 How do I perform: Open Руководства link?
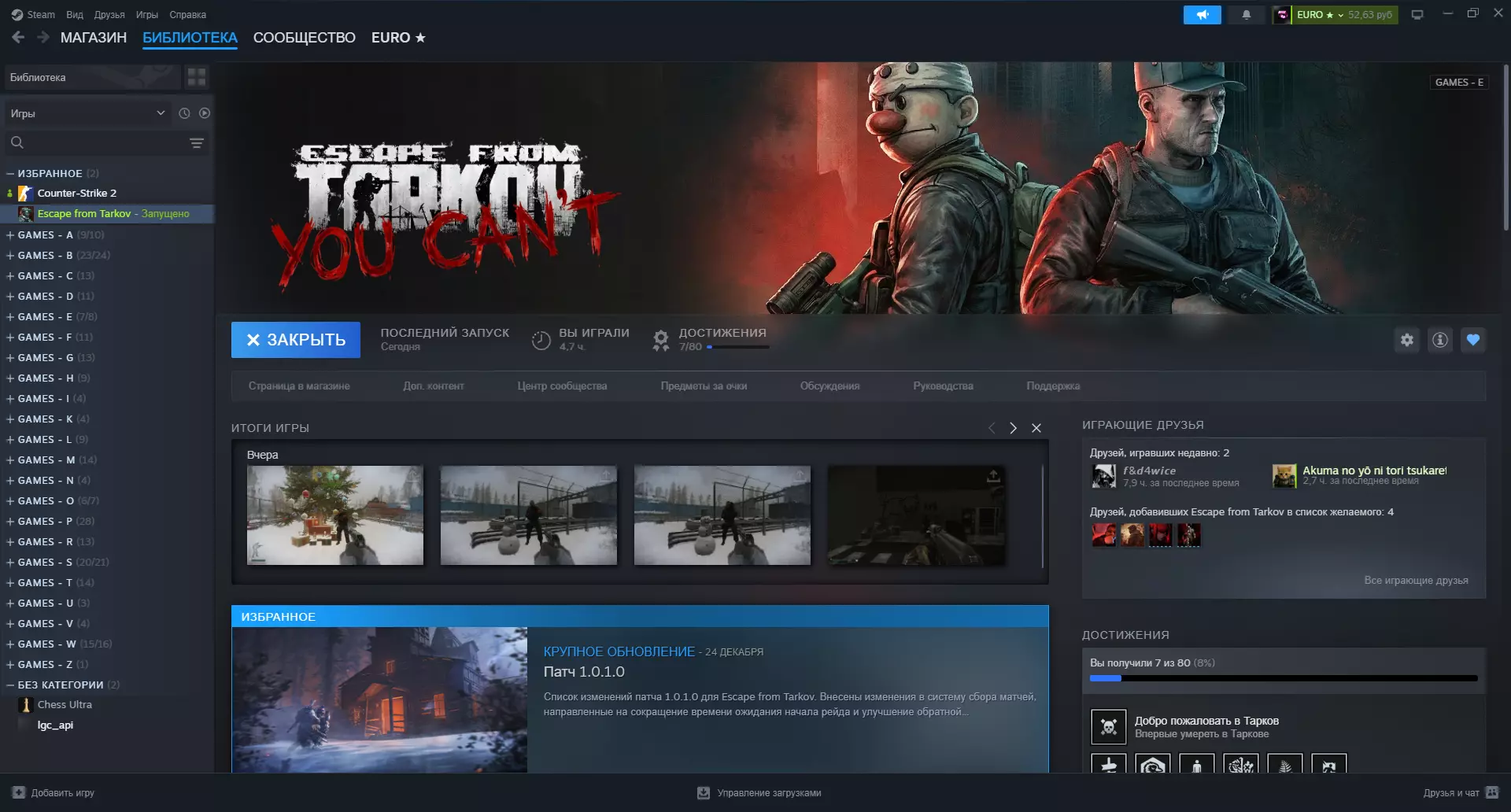coord(943,386)
